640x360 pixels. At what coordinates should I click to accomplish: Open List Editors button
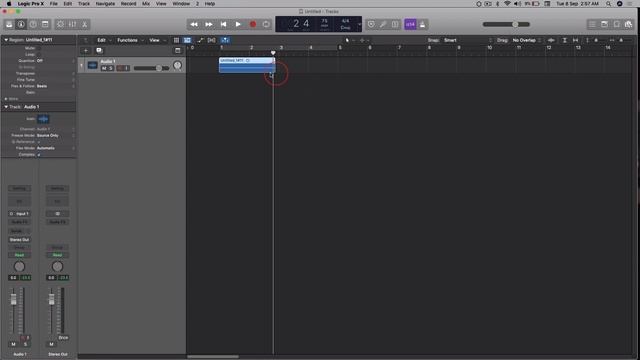coord(592,24)
